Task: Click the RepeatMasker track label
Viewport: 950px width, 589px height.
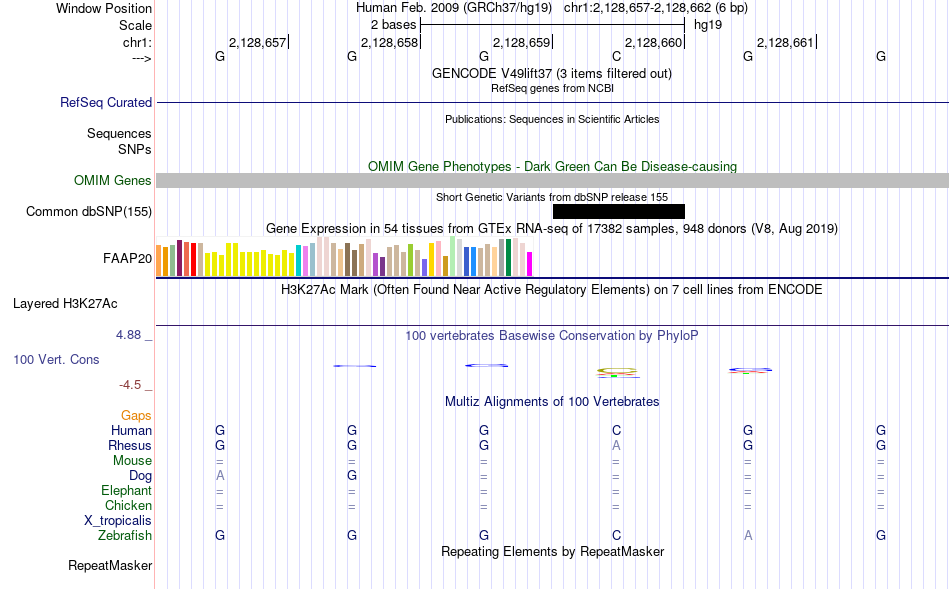Action: point(110,565)
